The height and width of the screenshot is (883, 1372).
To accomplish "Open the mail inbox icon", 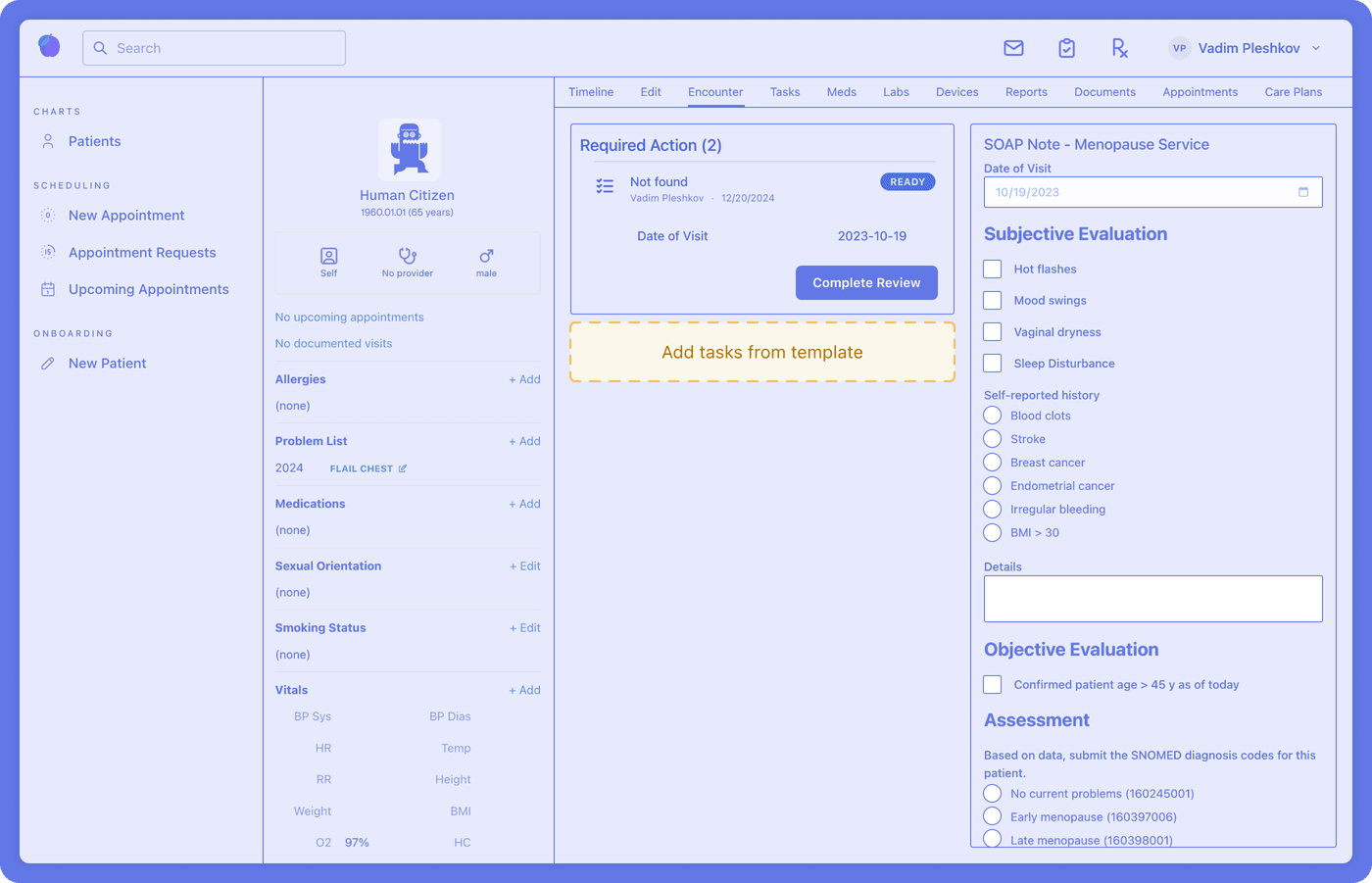I will coord(1013,48).
